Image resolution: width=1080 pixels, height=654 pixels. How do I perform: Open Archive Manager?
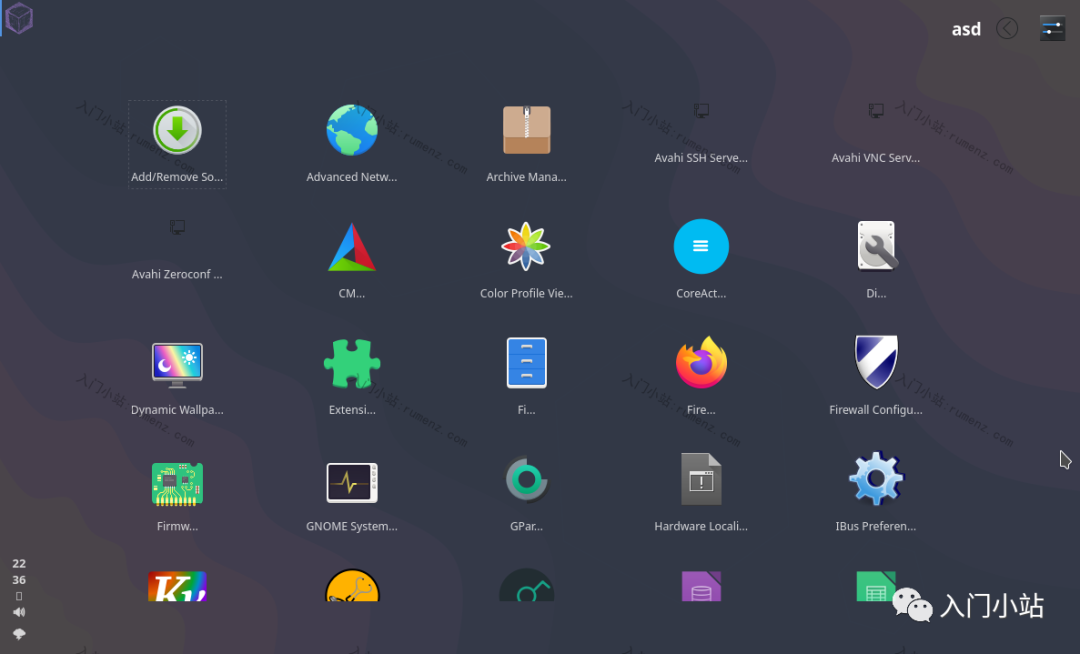[526, 130]
